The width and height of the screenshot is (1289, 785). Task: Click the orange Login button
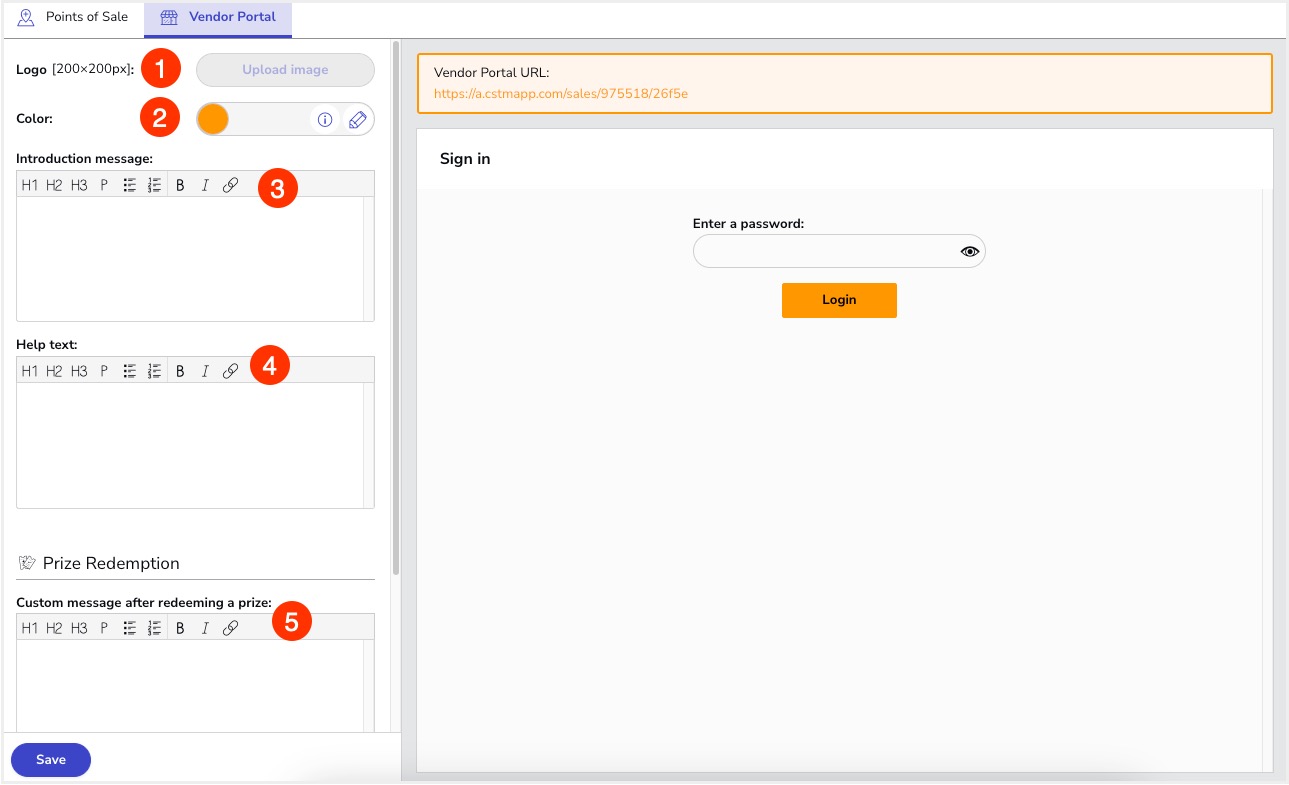839,300
